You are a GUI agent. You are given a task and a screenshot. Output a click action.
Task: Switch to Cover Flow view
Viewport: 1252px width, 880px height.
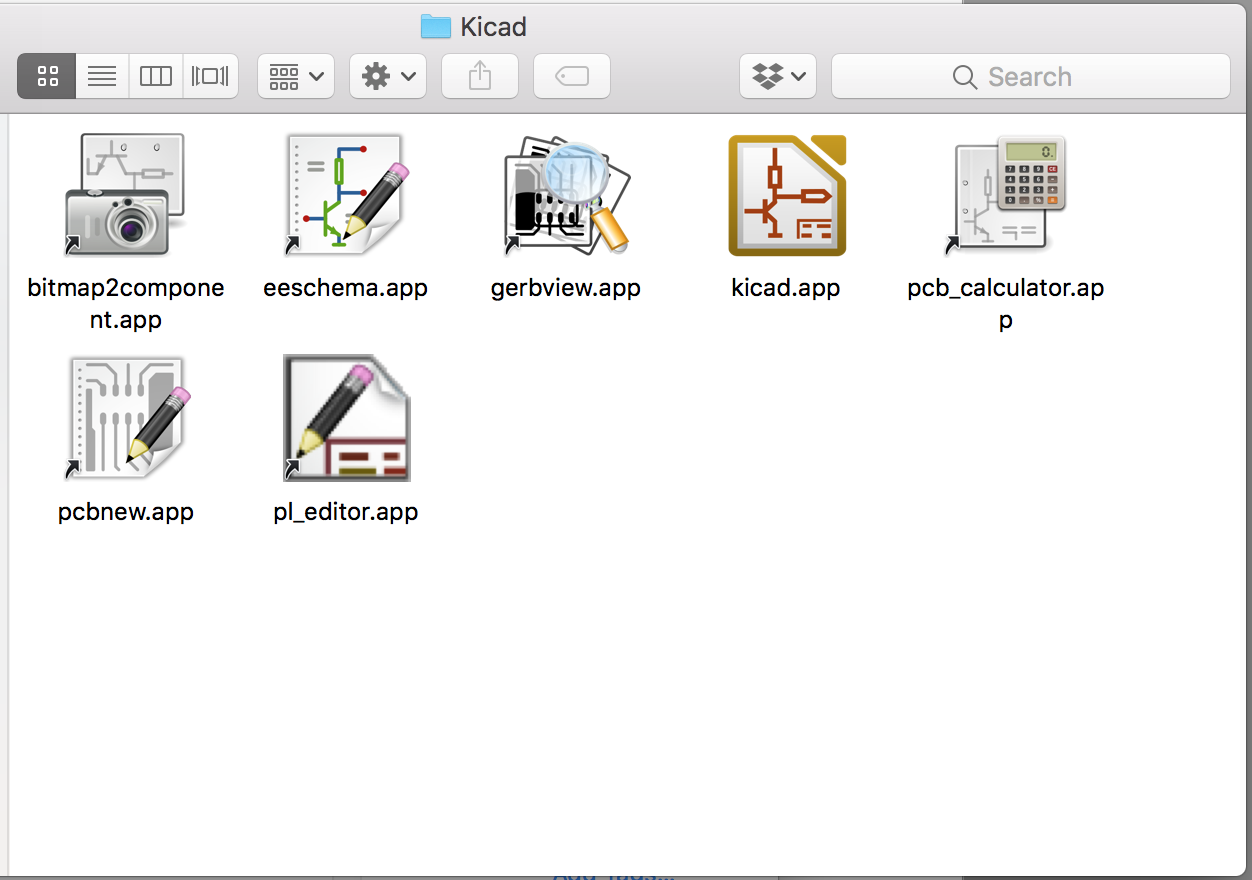[x=211, y=76]
